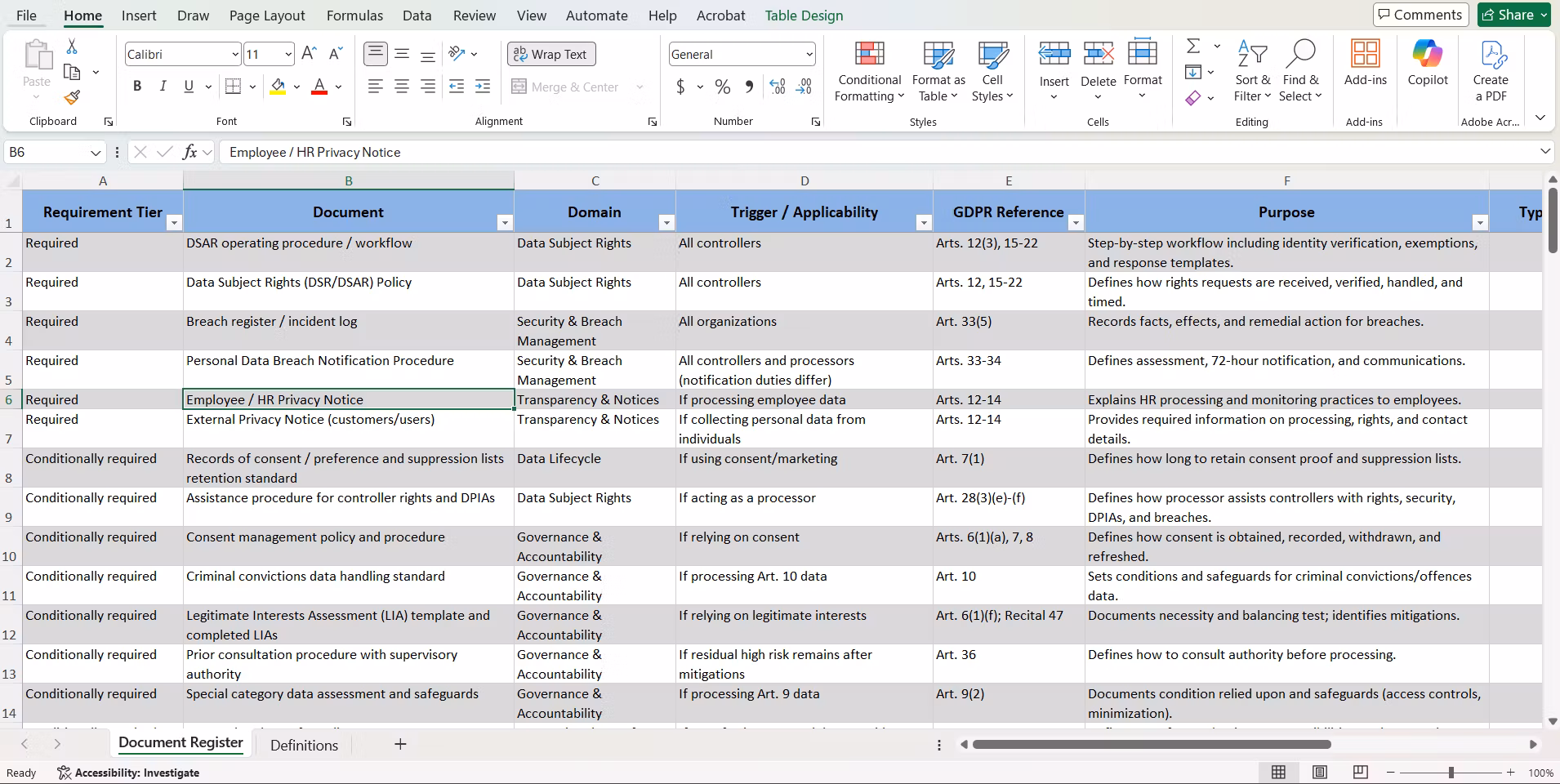Screen dimensions: 1560x784
Task: Toggle Wrap Text on selected cell
Action: tap(551, 54)
